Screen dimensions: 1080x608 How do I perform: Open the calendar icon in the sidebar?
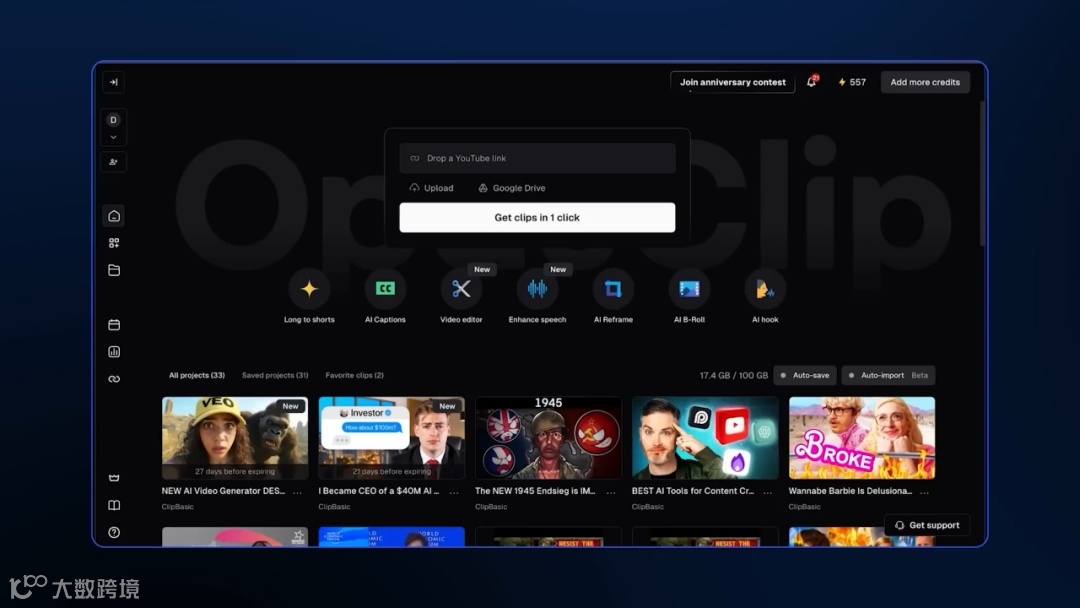pos(114,324)
